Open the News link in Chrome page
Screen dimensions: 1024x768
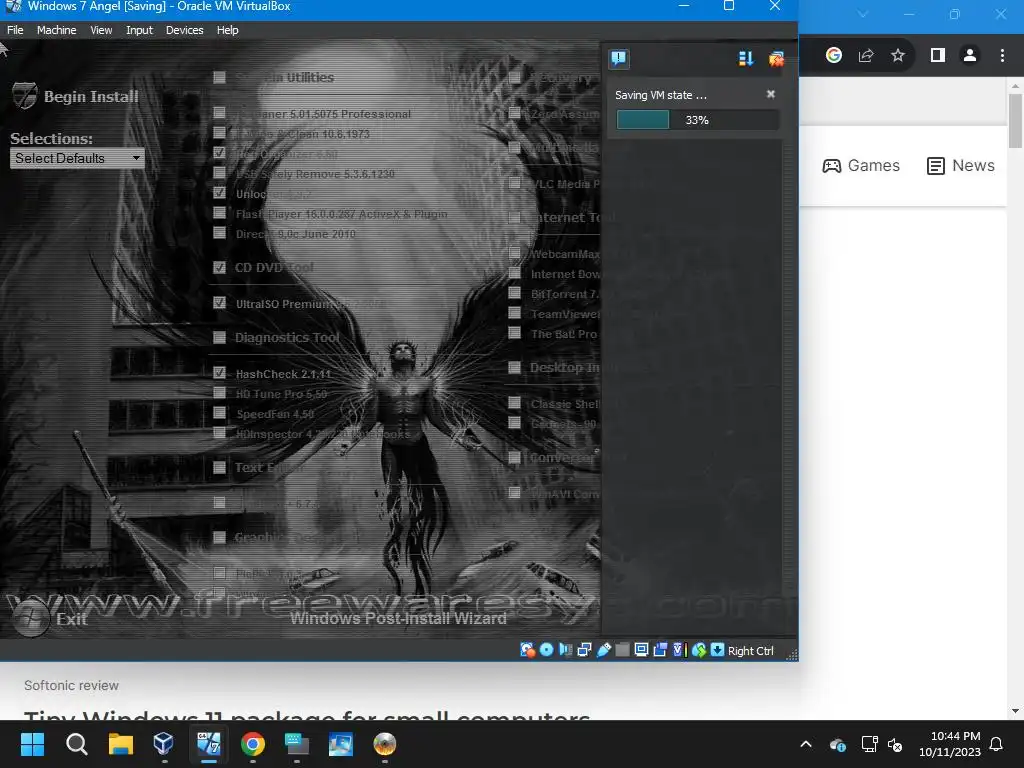[x=961, y=166]
